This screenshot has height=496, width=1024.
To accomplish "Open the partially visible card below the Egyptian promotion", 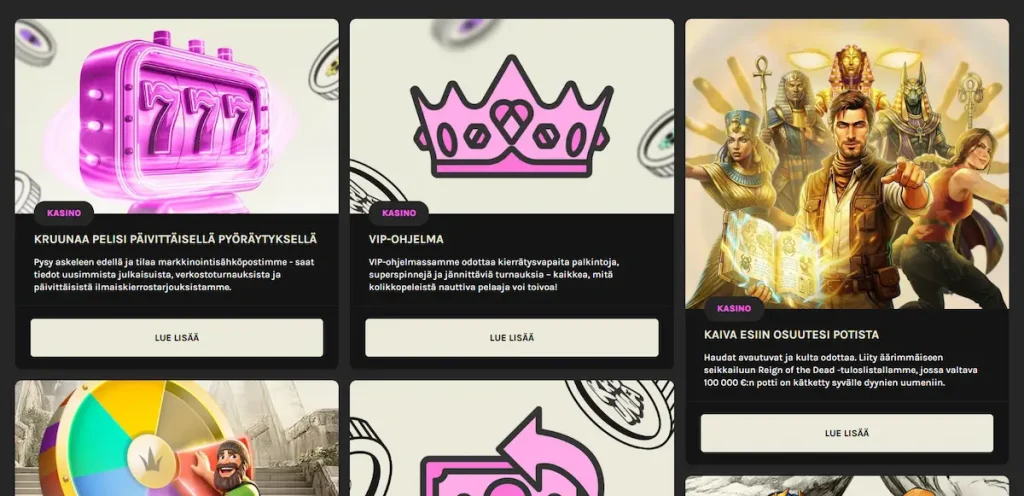I will pos(847,486).
